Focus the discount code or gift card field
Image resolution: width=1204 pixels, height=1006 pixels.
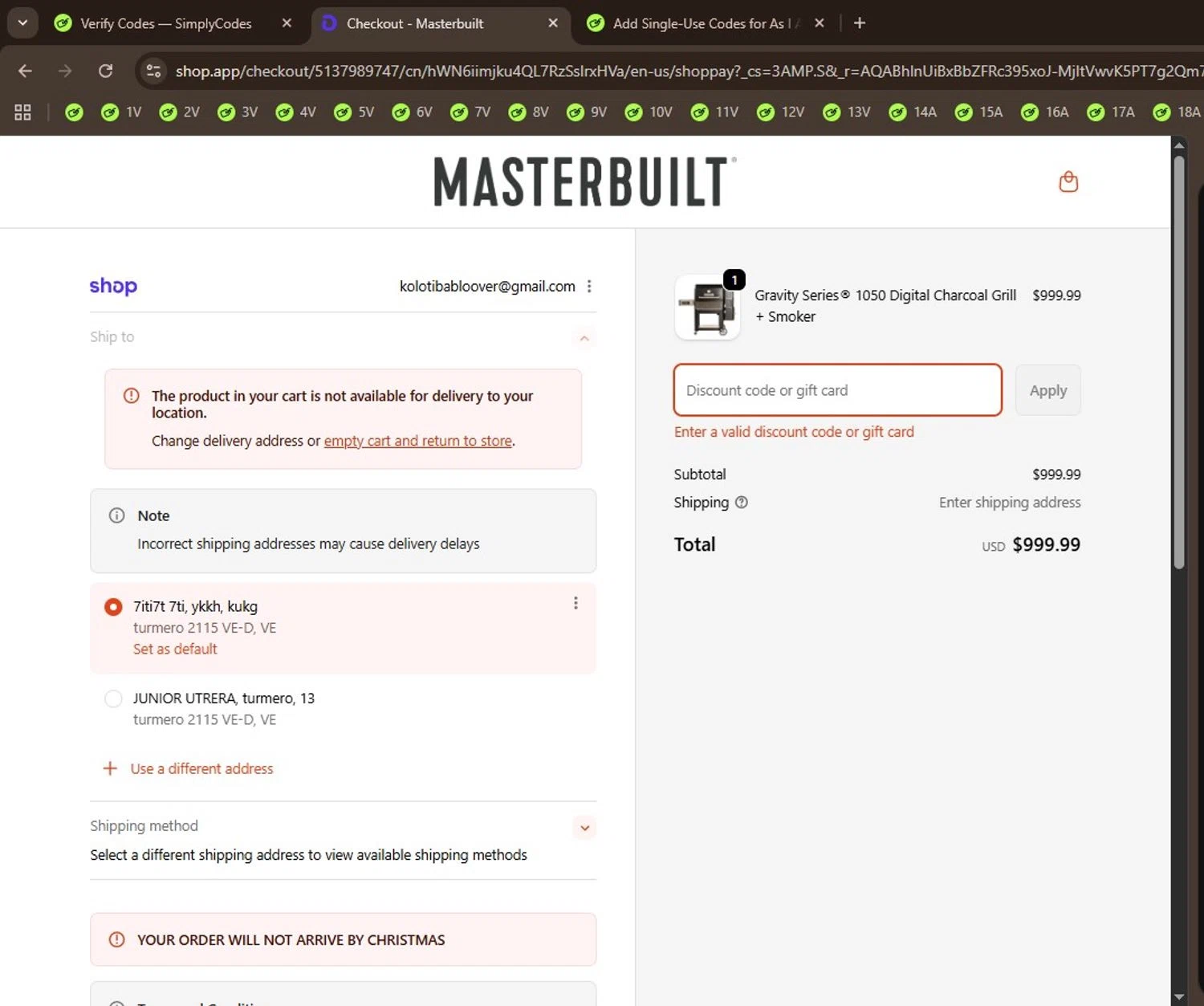(838, 390)
